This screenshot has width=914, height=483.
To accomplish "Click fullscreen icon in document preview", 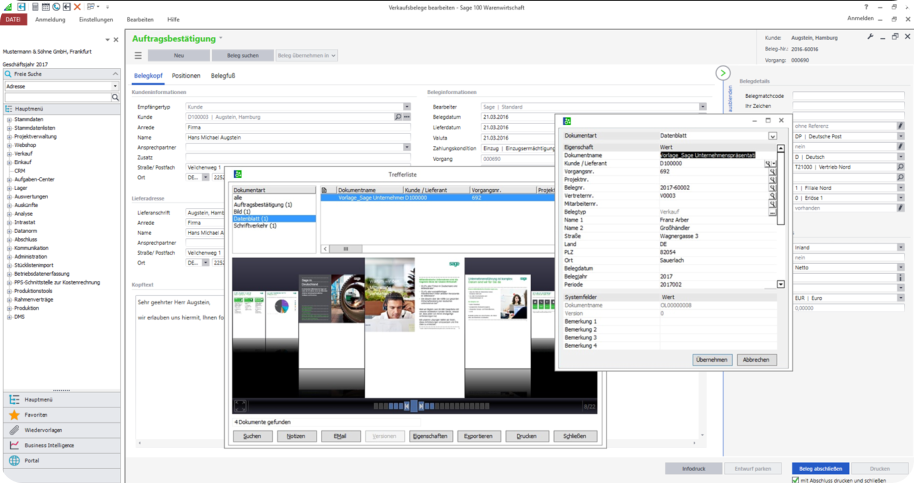I will pos(240,406).
